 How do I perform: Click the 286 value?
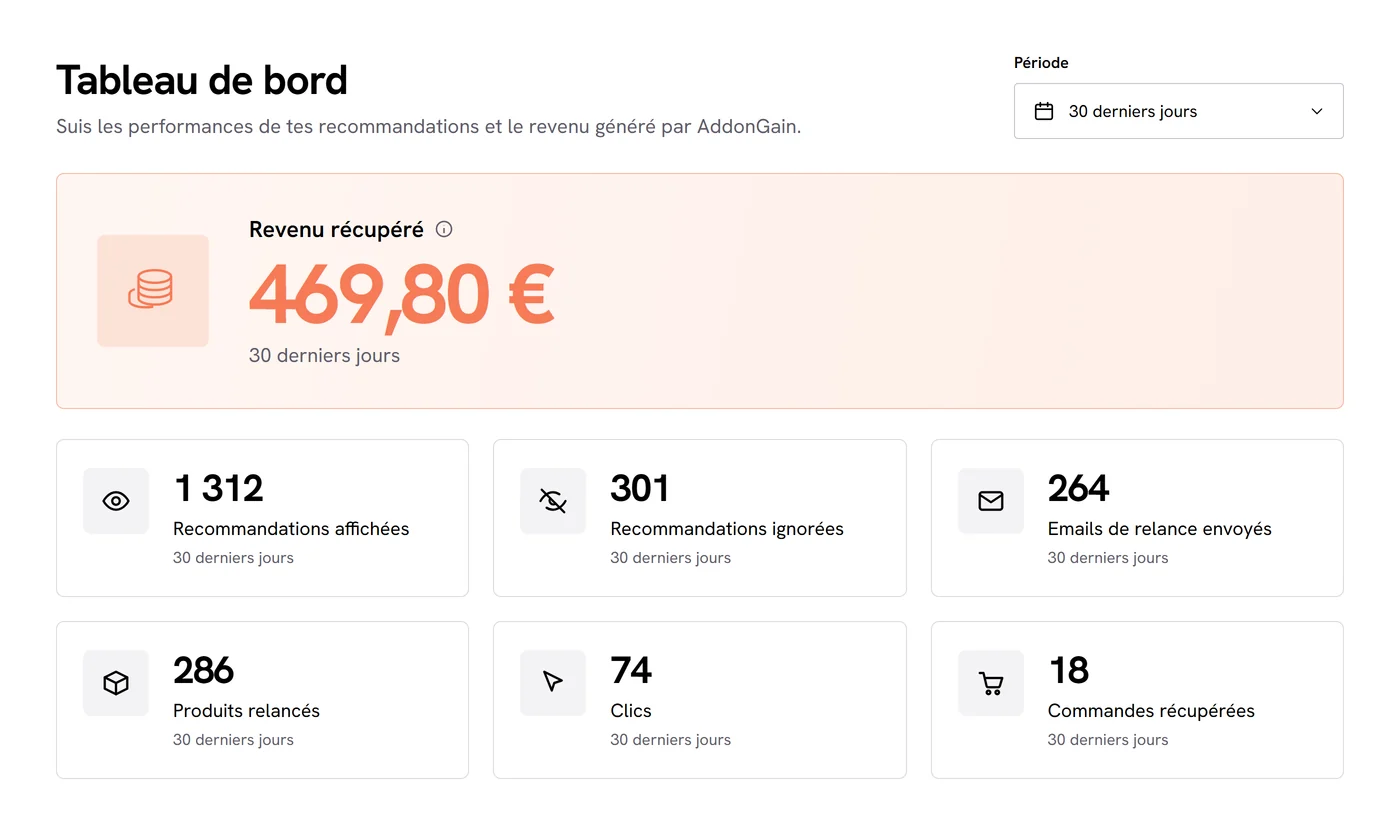[x=204, y=670]
